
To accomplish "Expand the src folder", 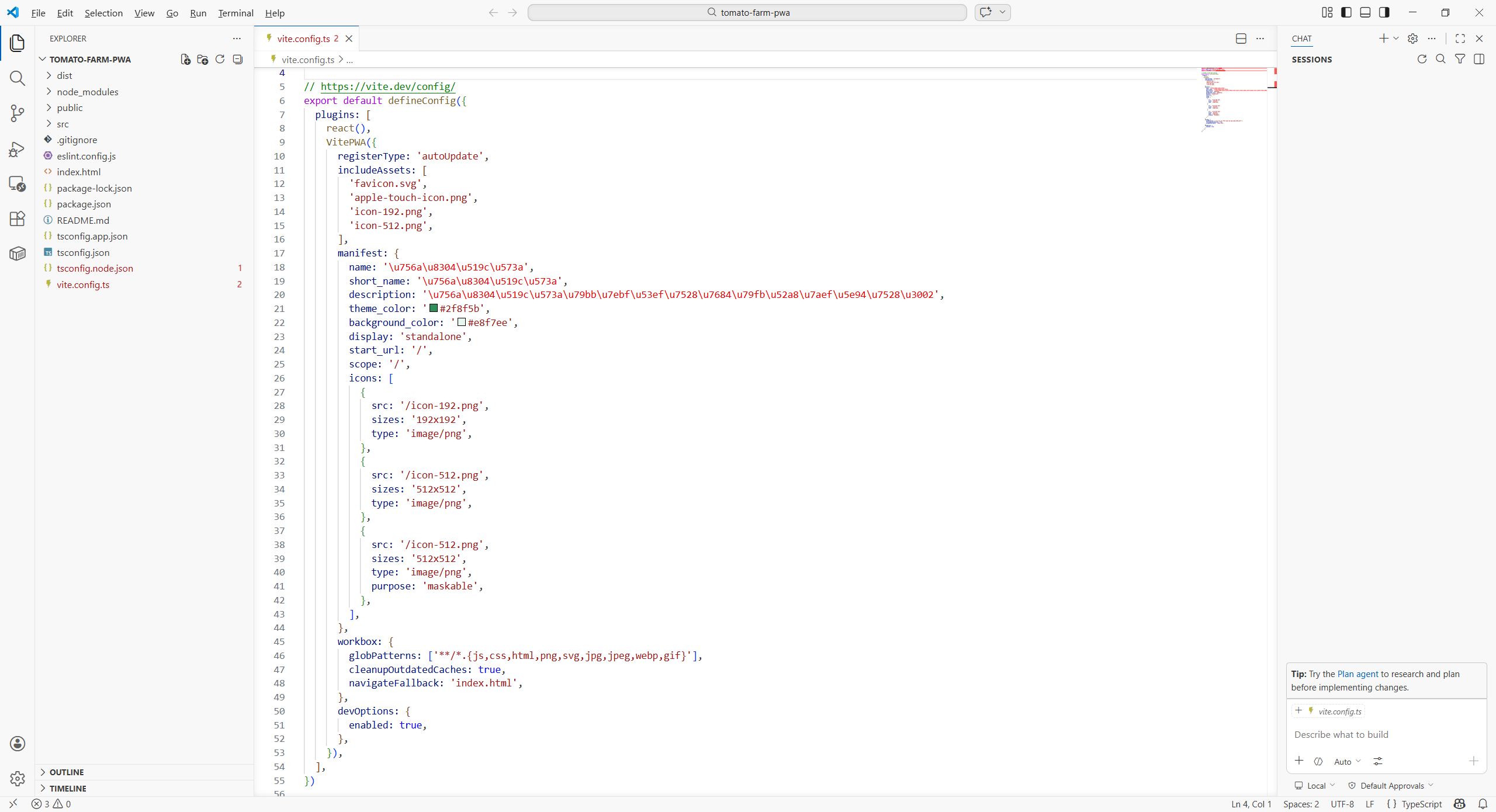I will coord(63,124).
